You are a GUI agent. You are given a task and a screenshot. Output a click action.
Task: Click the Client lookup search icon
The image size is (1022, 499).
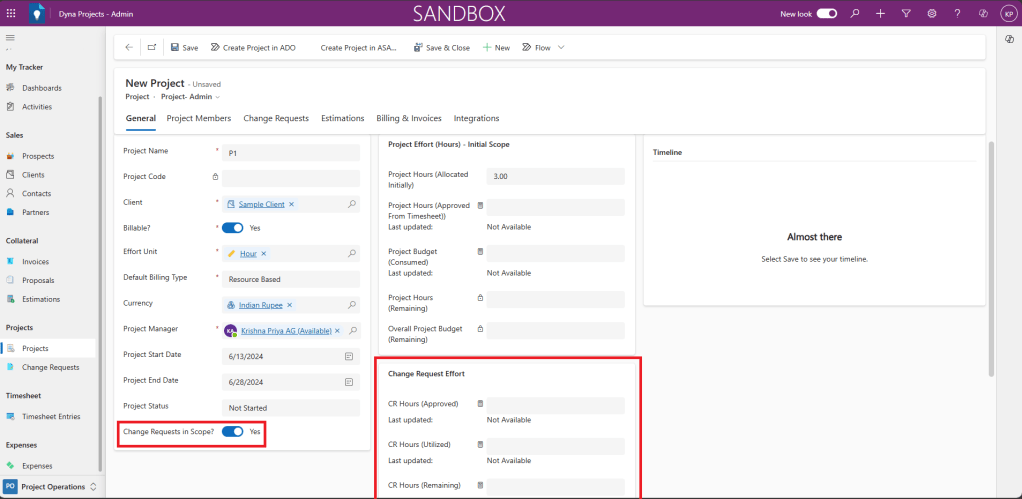coord(351,204)
